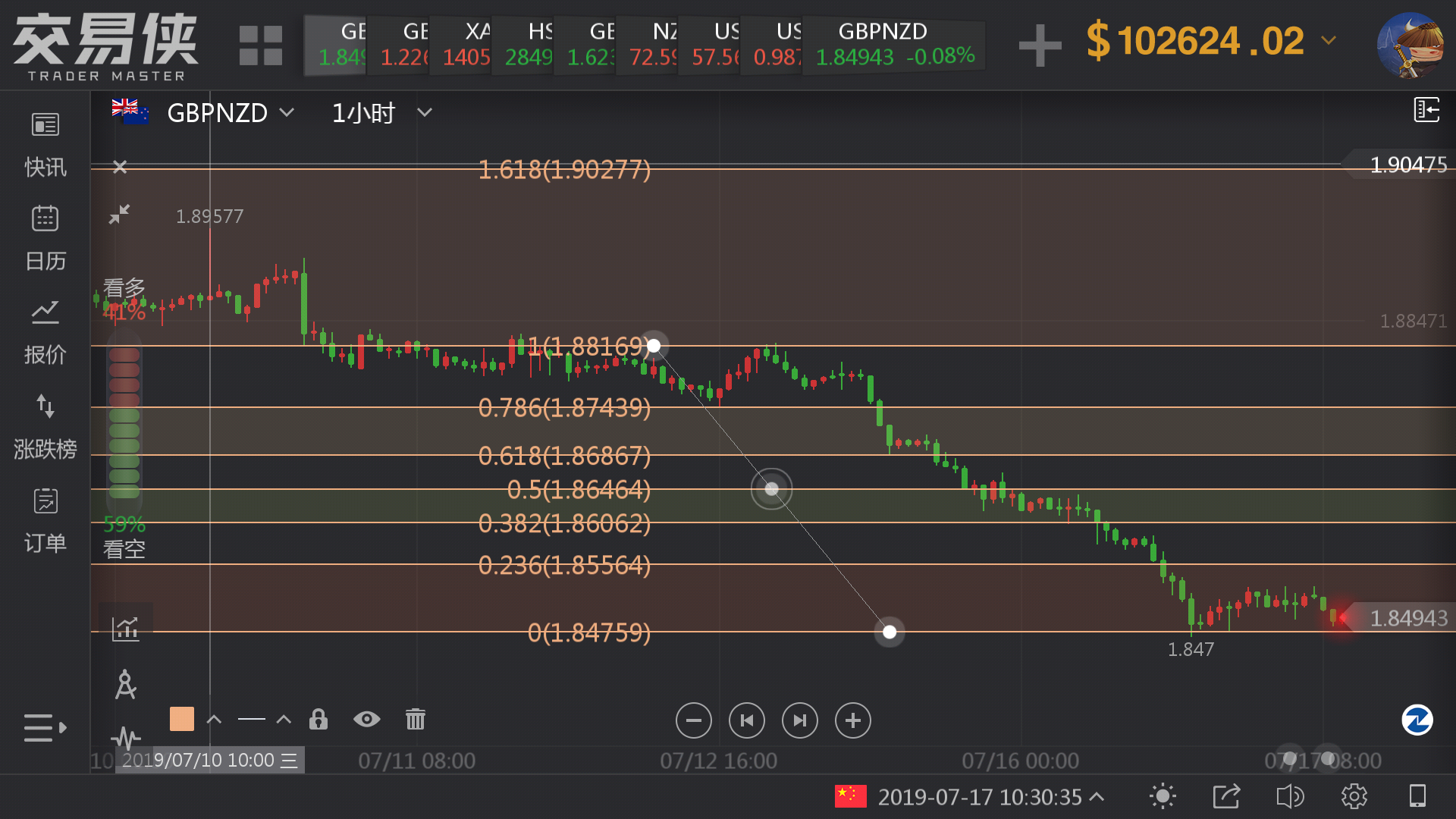1456x819 pixels.
Task: Open the 报价 quotes sidebar item
Action: pyautogui.click(x=45, y=331)
